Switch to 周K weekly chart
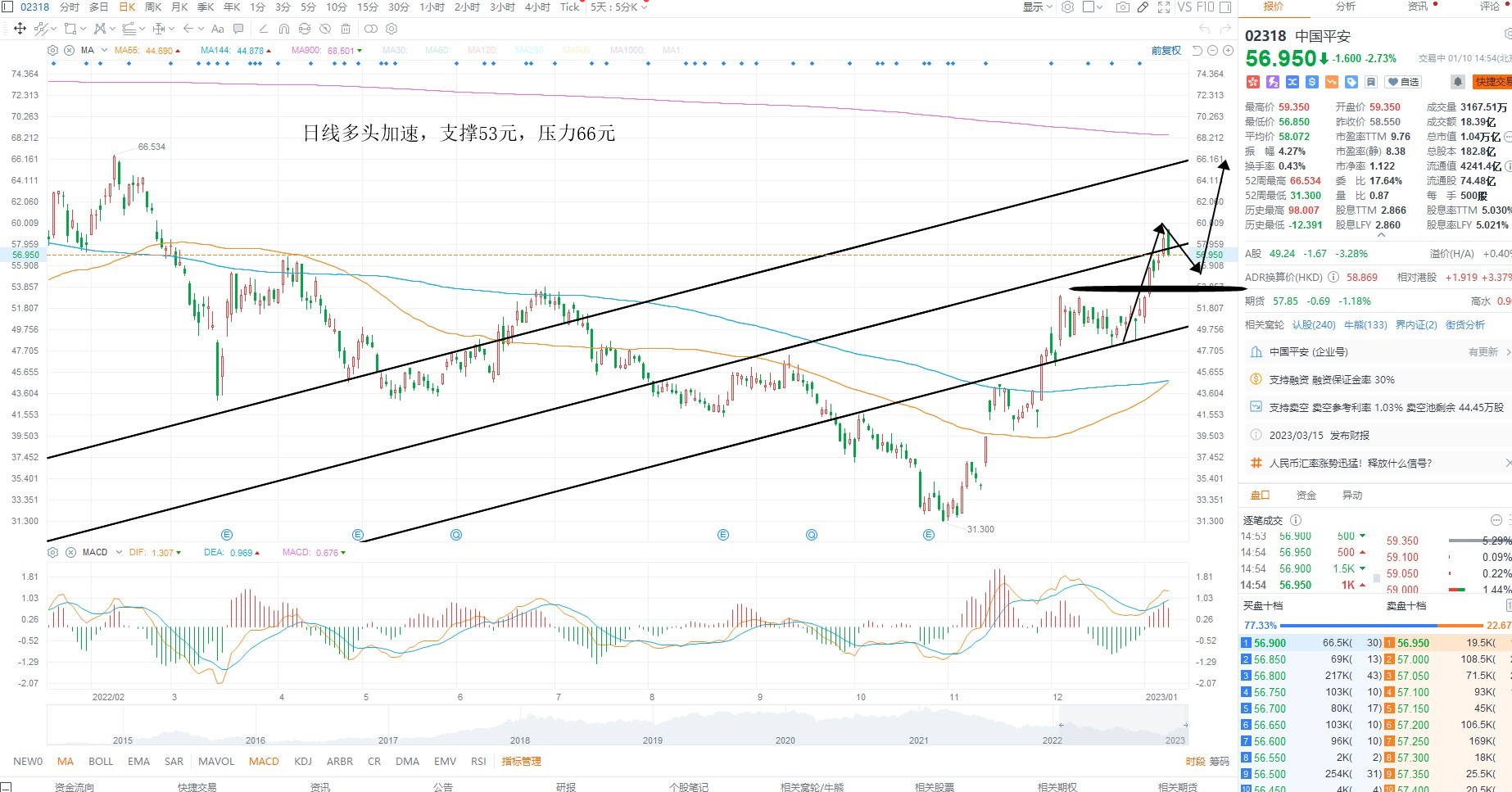 (x=153, y=7)
